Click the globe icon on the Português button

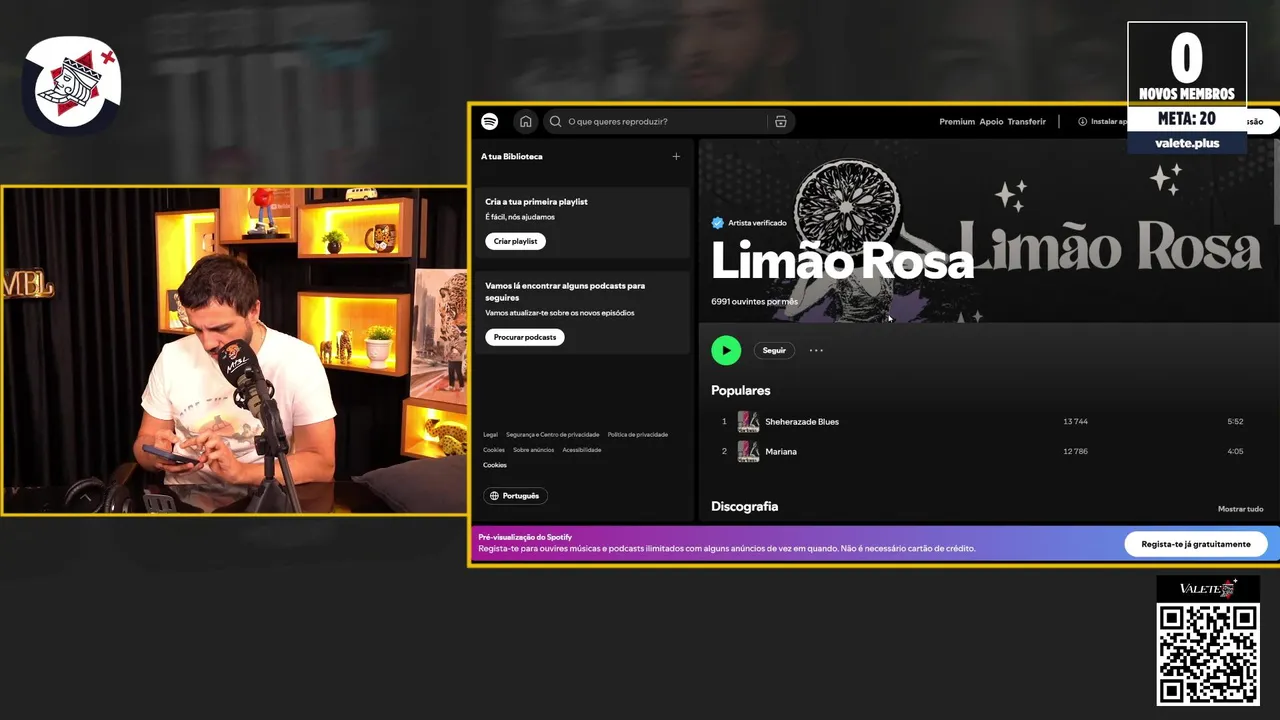coord(494,496)
